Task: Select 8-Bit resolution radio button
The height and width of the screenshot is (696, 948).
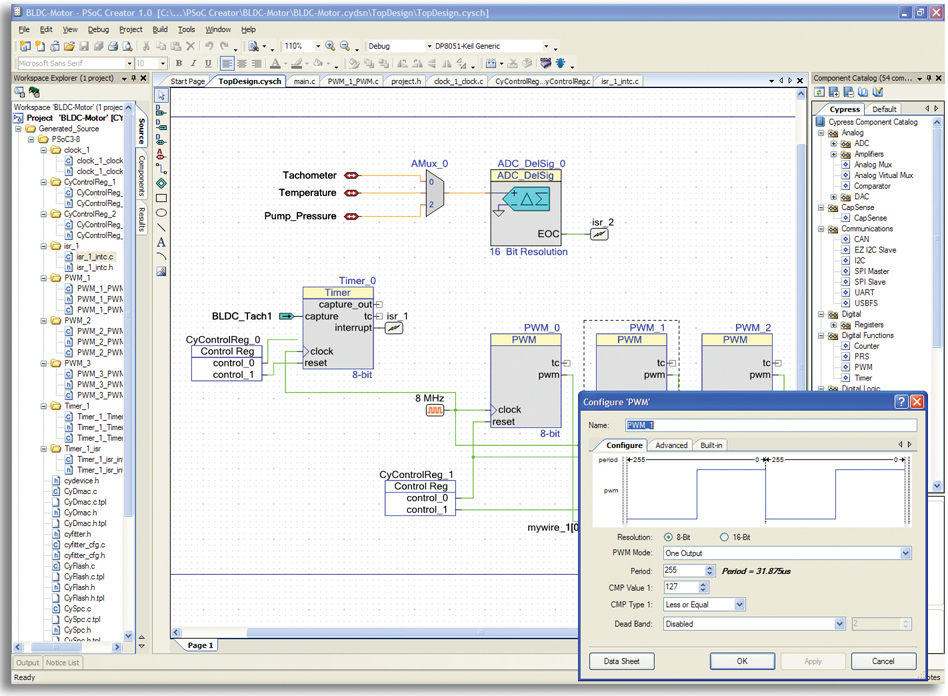Action: click(x=668, y=537)
